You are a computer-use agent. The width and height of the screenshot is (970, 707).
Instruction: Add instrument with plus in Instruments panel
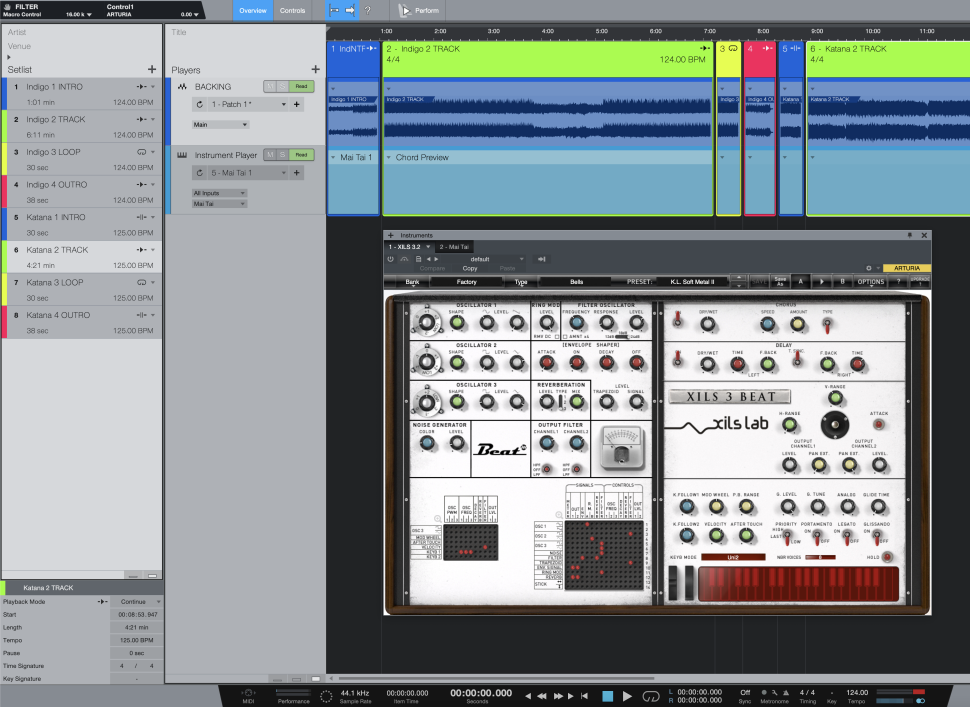click(390, 235)
